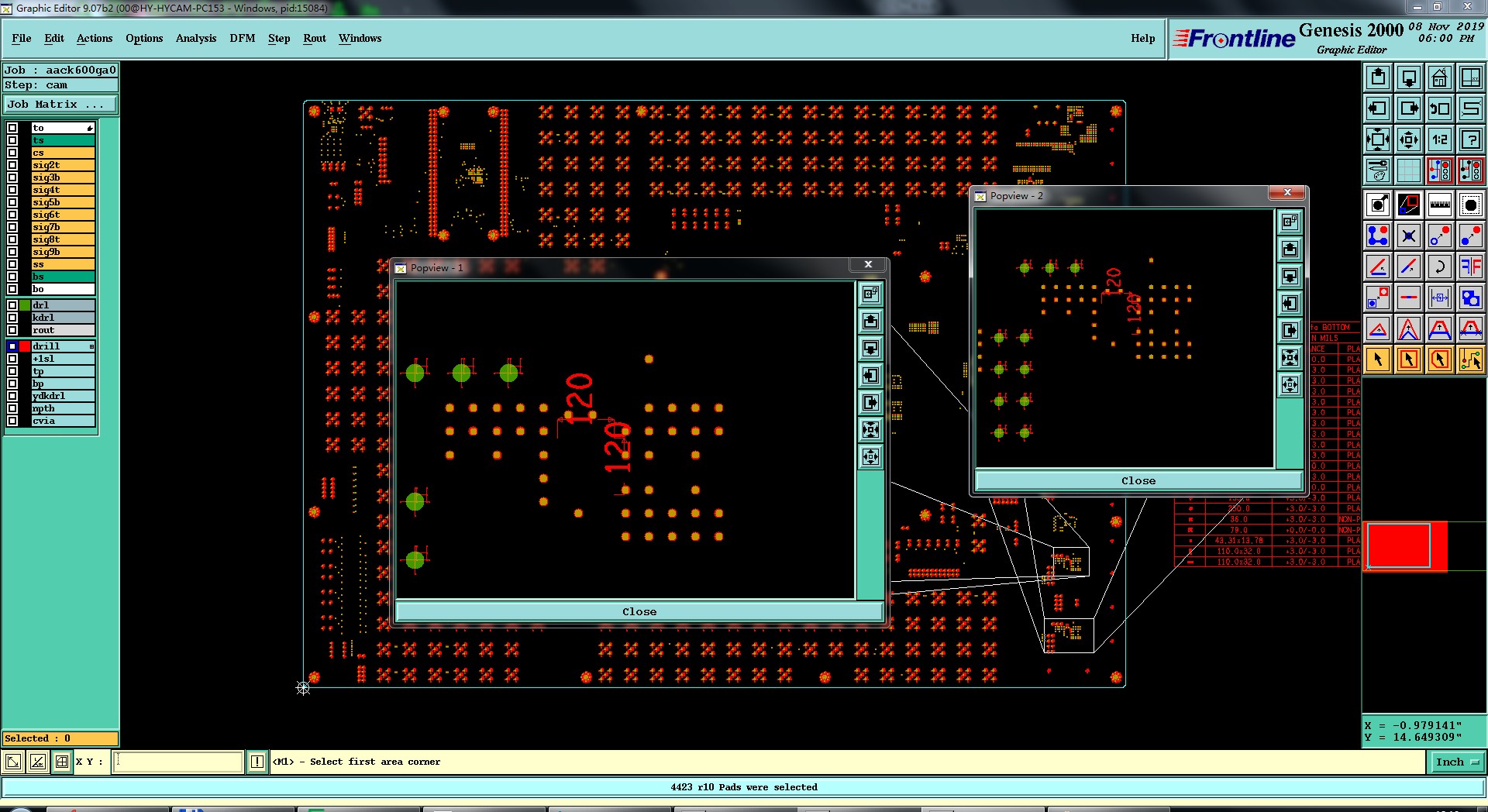Click the pan left arrow icon

tap(1378, 108)
